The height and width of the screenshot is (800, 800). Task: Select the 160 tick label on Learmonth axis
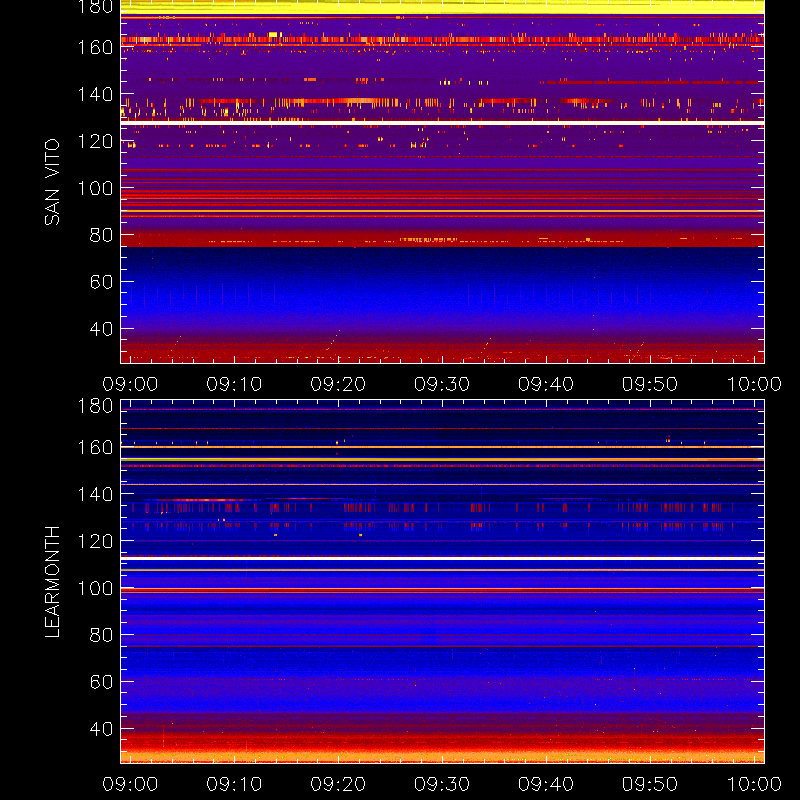(x=95, y=447)
